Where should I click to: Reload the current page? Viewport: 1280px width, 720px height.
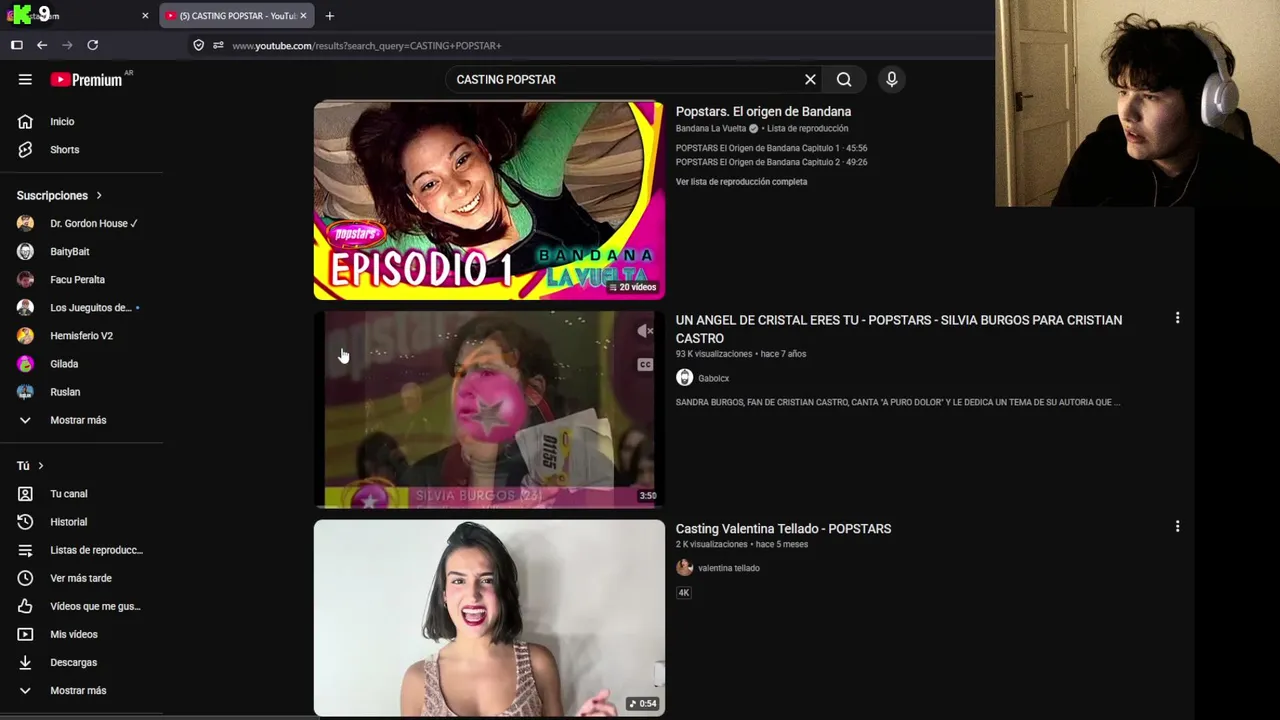tap(93, 45)
